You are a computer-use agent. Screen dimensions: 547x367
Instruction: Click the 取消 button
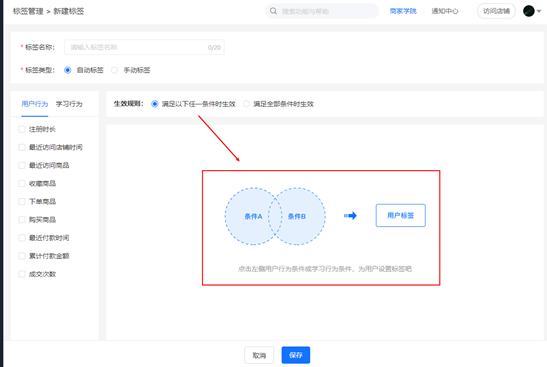pyautogui.click(x=259, y=355)
